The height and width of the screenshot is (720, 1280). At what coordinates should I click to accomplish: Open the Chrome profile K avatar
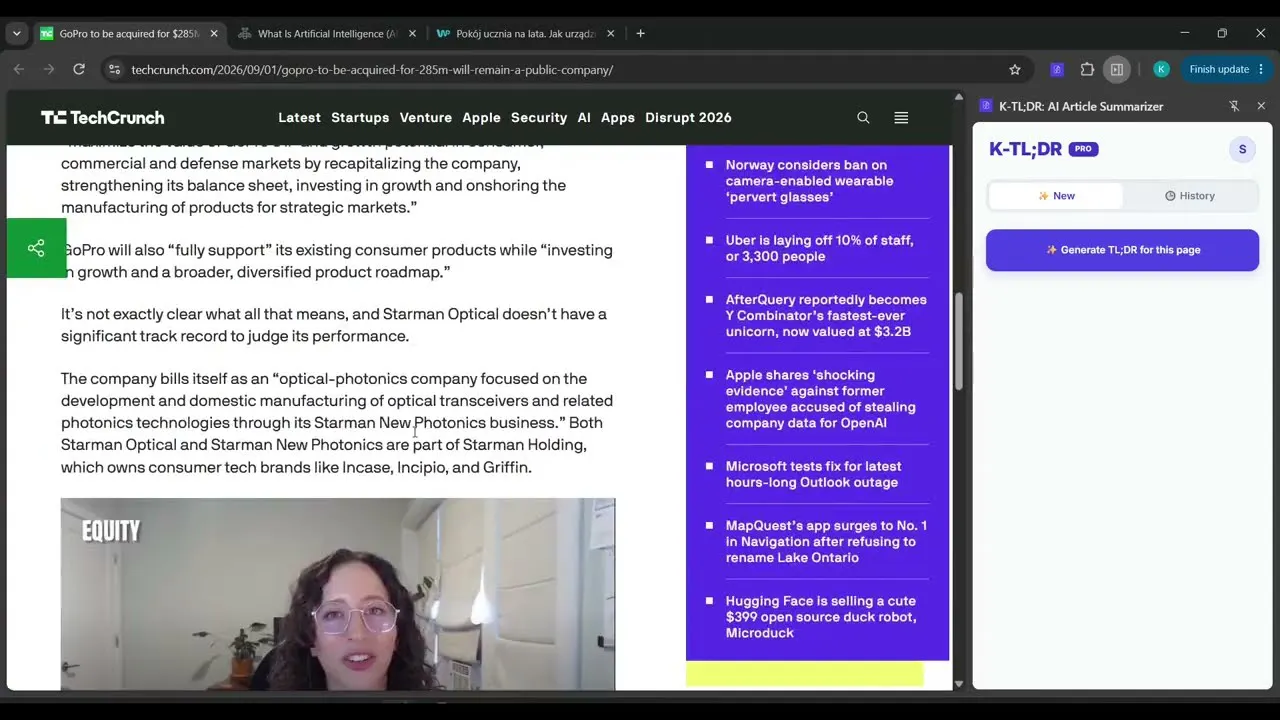(x=1161, y=69)
